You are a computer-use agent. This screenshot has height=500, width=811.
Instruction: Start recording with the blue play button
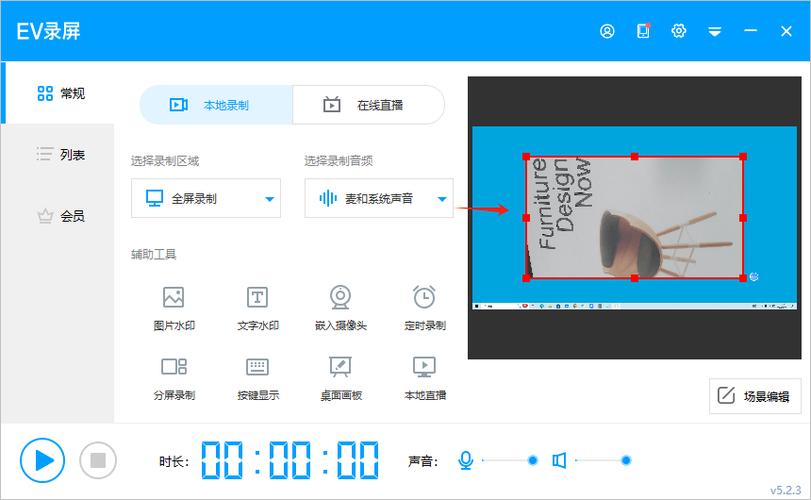tap(42, 460)
